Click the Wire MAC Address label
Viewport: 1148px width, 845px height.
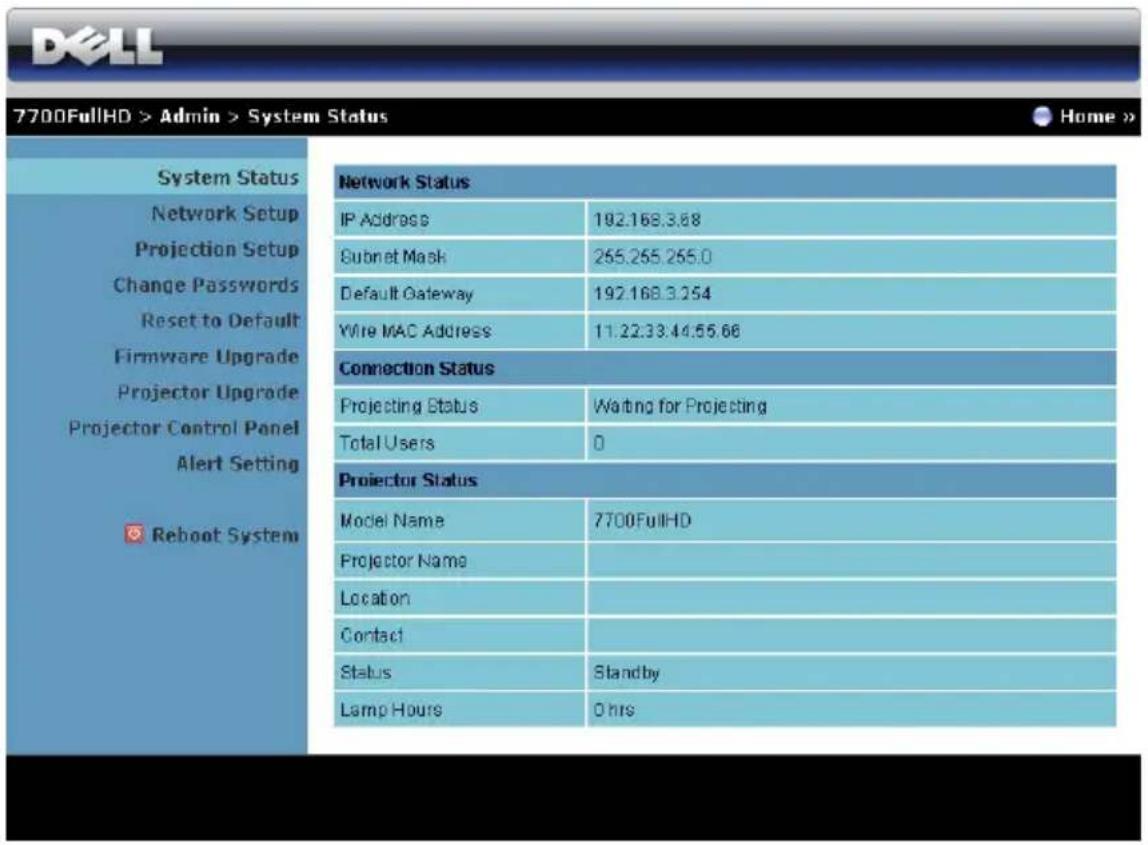[x=415, y=331]
